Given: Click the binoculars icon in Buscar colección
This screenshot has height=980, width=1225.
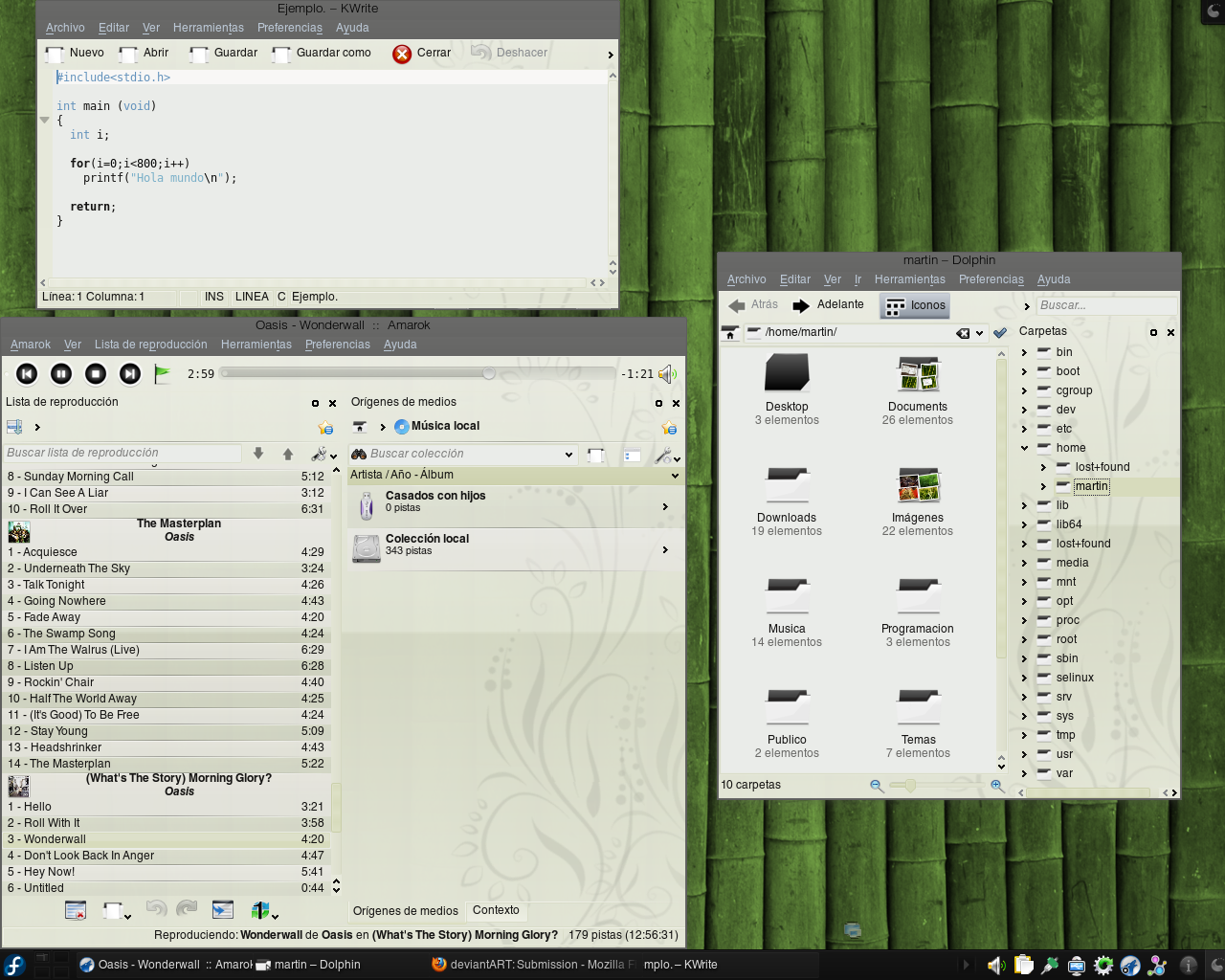Looking at the screenshot, I should pyautogui.click(x=359, y=455).
